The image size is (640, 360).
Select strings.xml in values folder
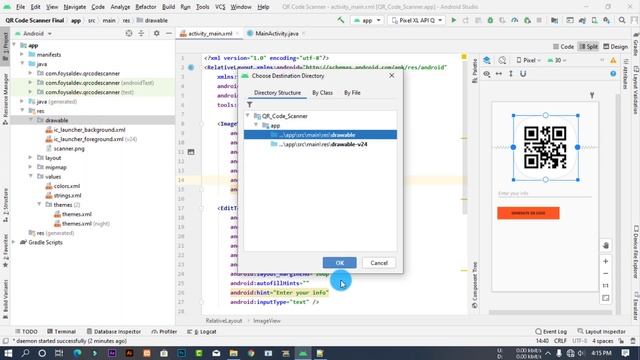coord(63,196)
